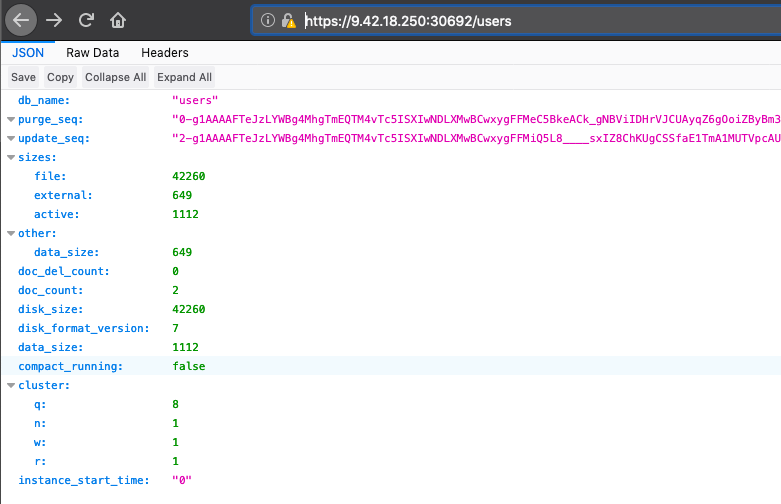This screenshot has height=504, width=781.
Task: Switch to the JSON tab
Action: pyautogui.click(x=28, y=53)
